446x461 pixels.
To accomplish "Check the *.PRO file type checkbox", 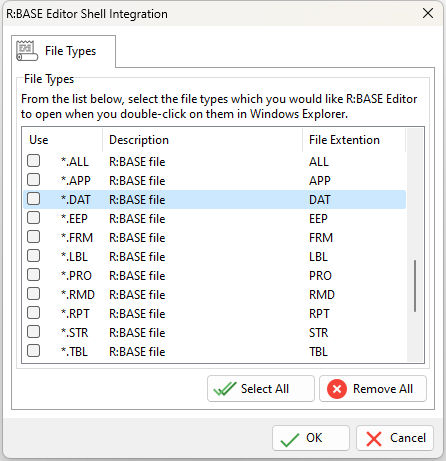I will 34,275.
